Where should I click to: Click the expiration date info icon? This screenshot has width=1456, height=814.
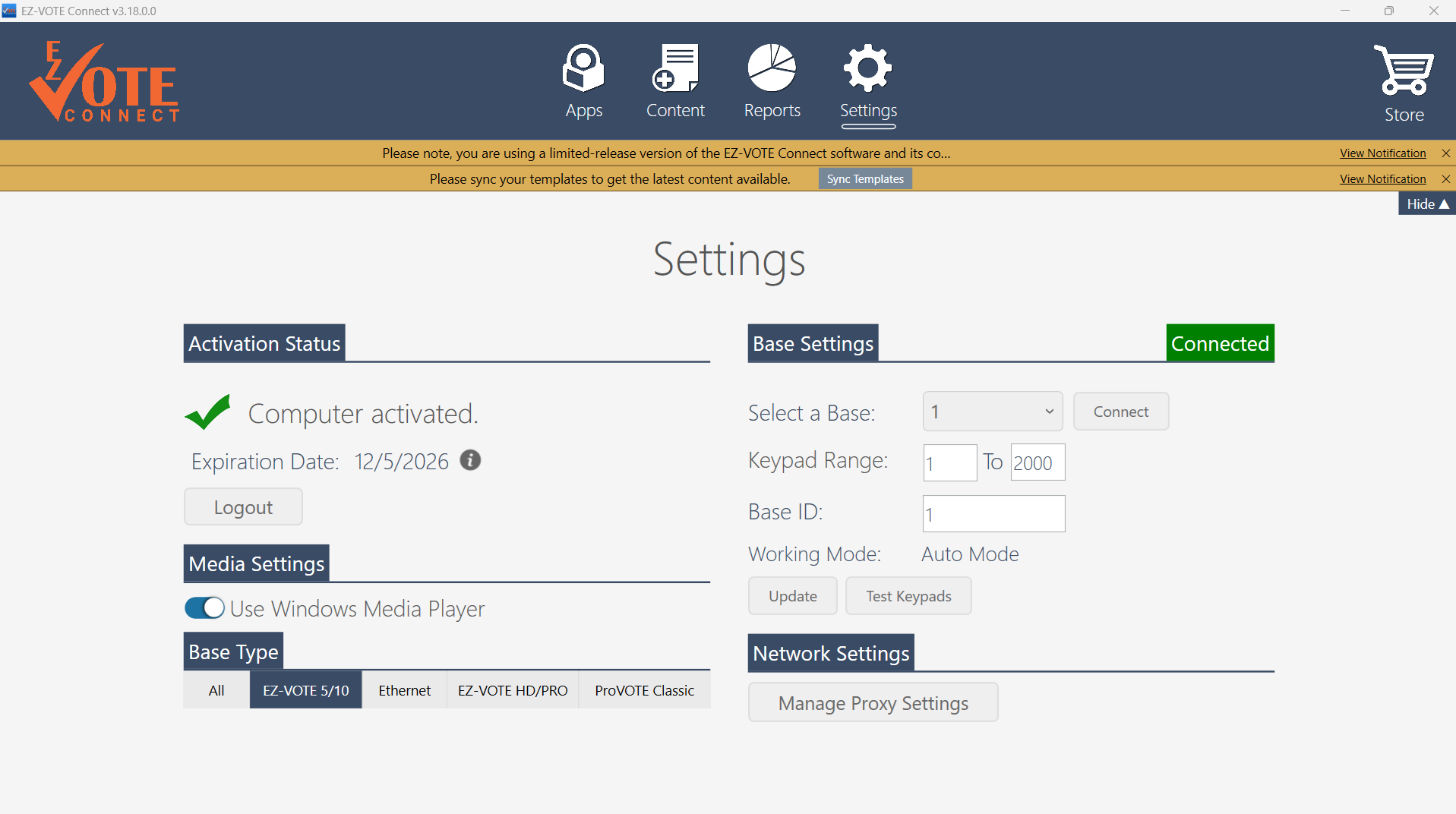[x=470, y=460]
